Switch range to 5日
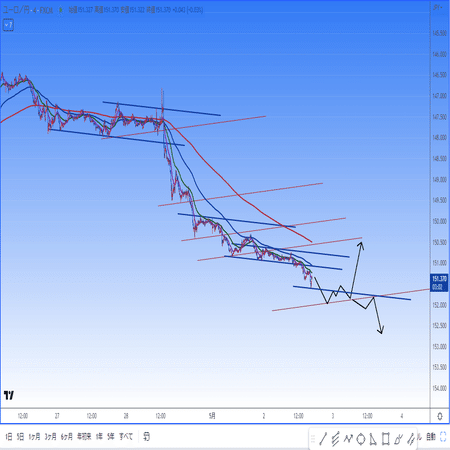450x450 pixels. (x=20, y=437)
